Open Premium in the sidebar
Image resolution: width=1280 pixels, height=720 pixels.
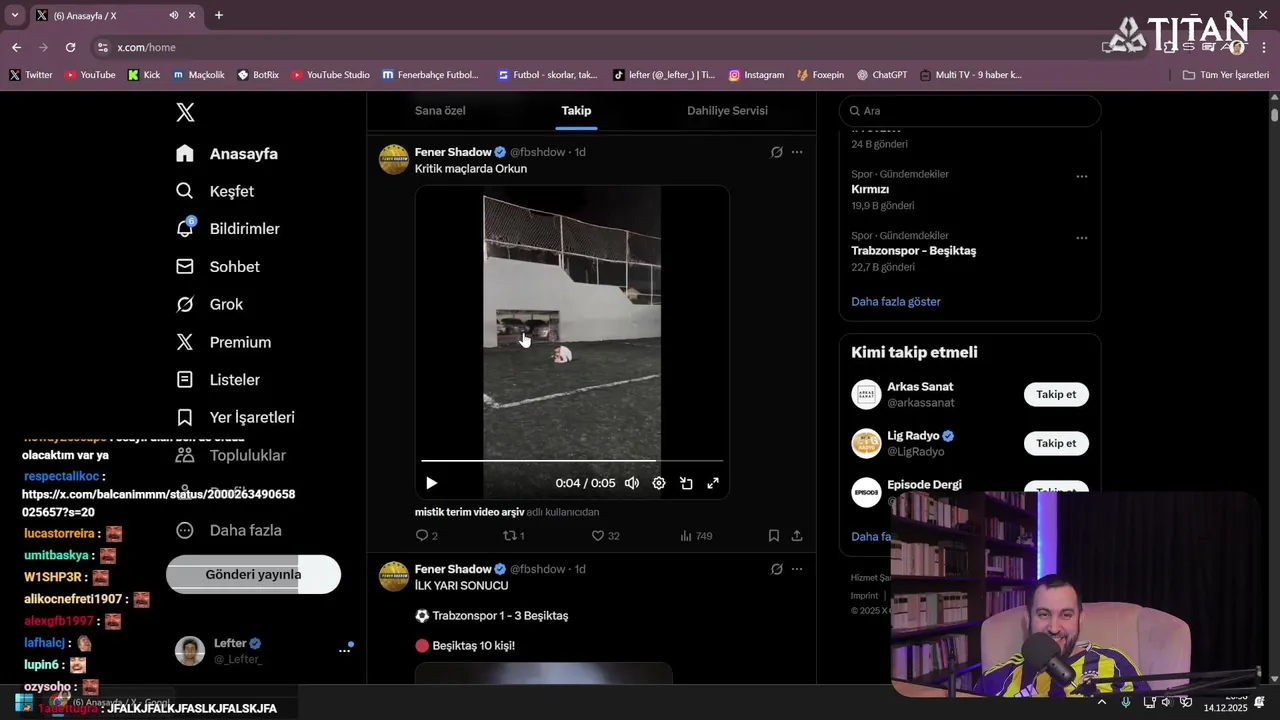[x=224, y=342]
